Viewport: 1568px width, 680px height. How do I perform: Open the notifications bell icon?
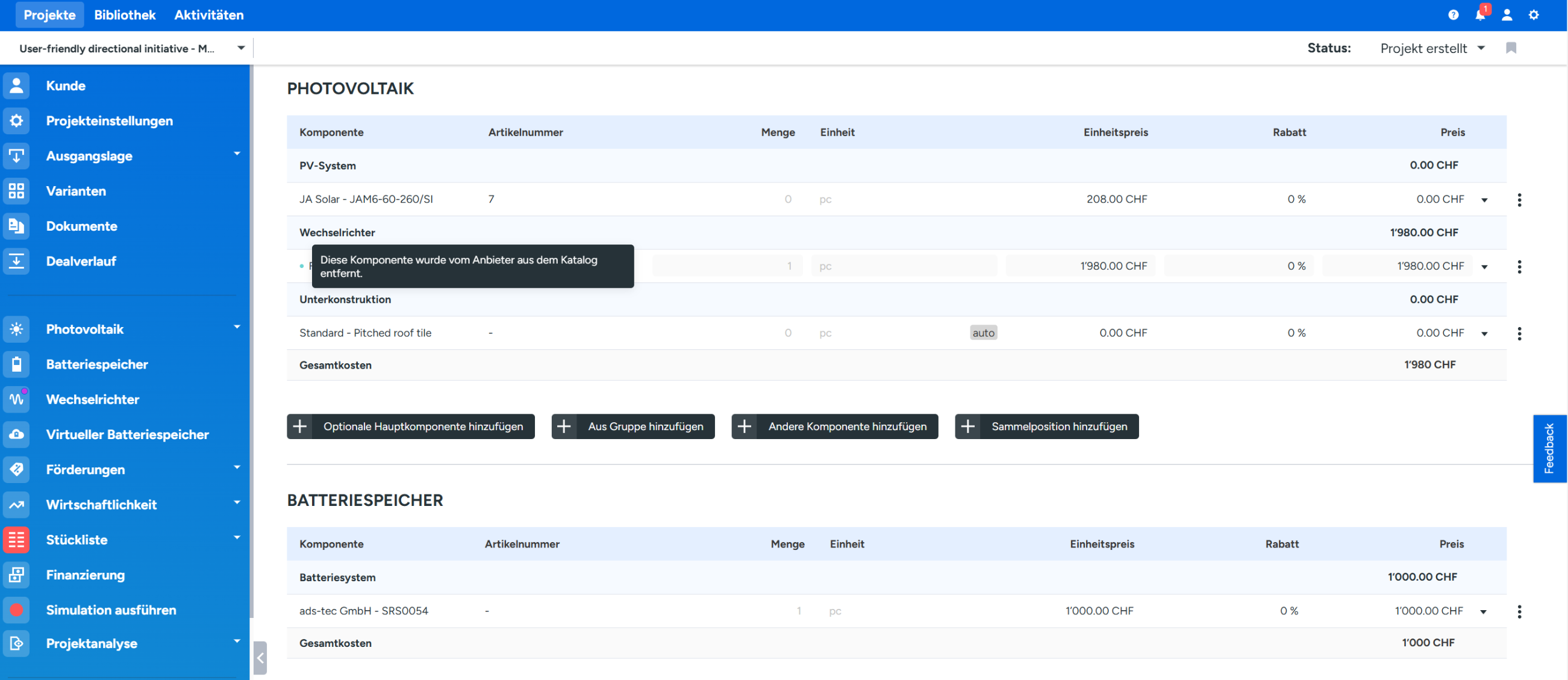(x=1479, y=14)
